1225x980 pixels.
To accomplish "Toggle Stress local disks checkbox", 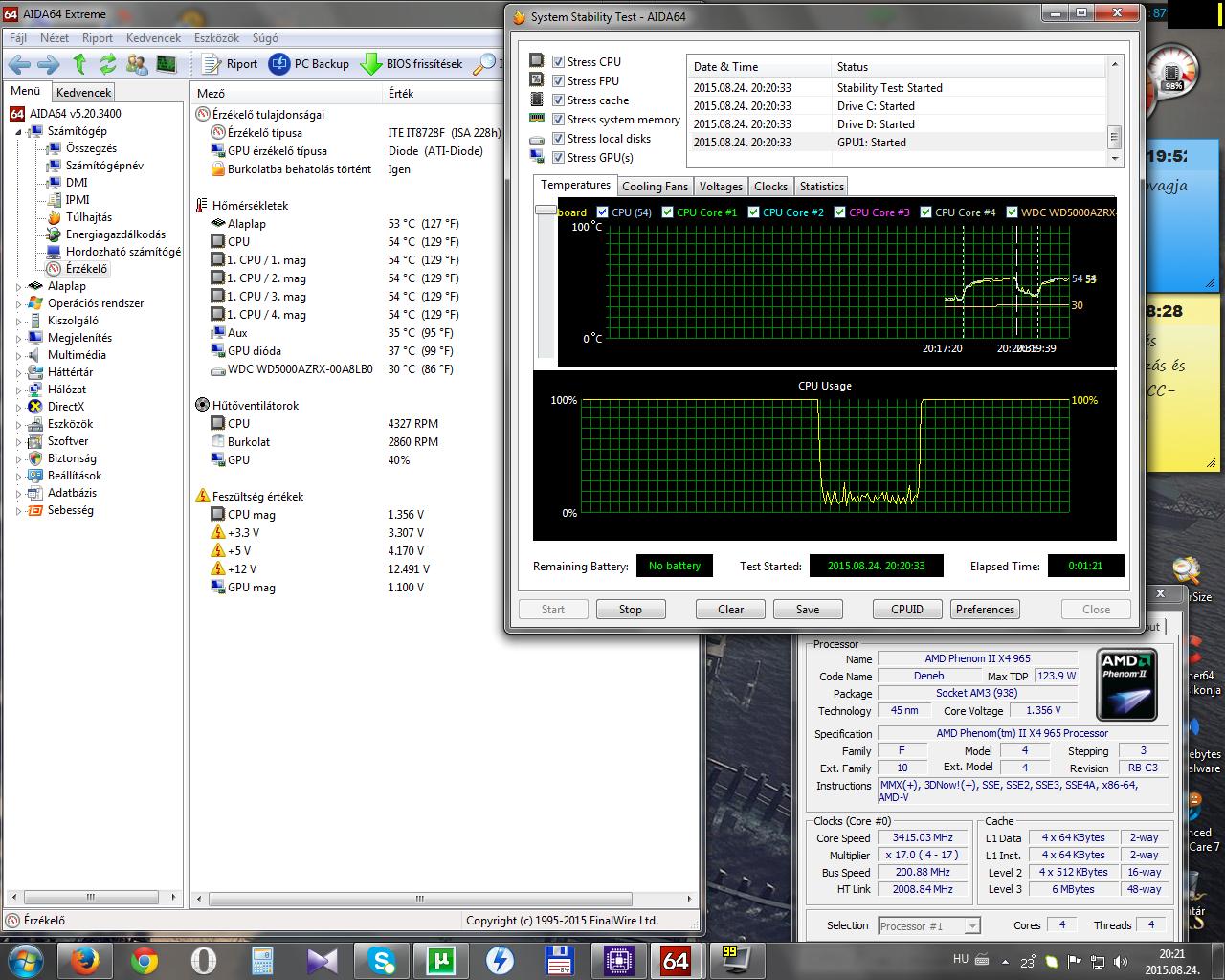I will tap(558, 138).
